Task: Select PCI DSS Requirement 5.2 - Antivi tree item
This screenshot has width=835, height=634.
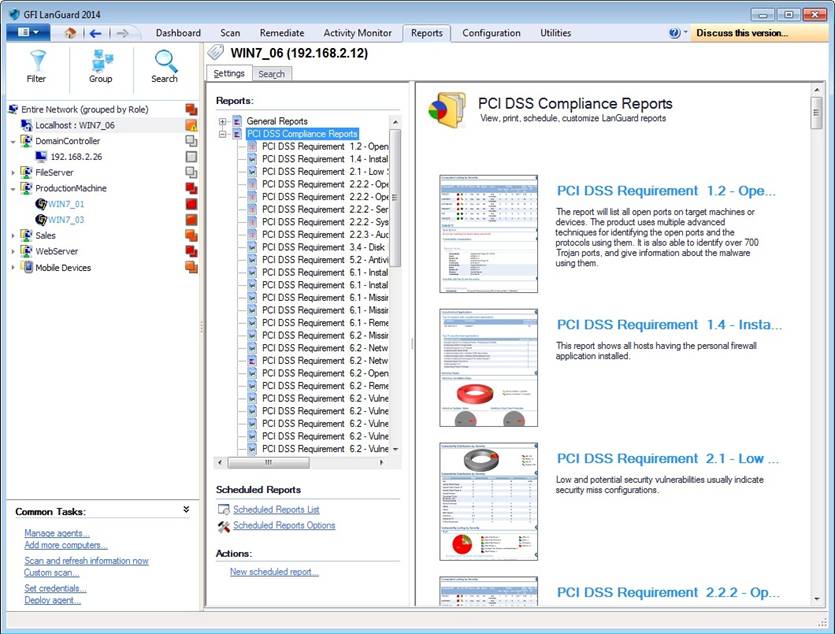Action: click(x=324, y=260)
